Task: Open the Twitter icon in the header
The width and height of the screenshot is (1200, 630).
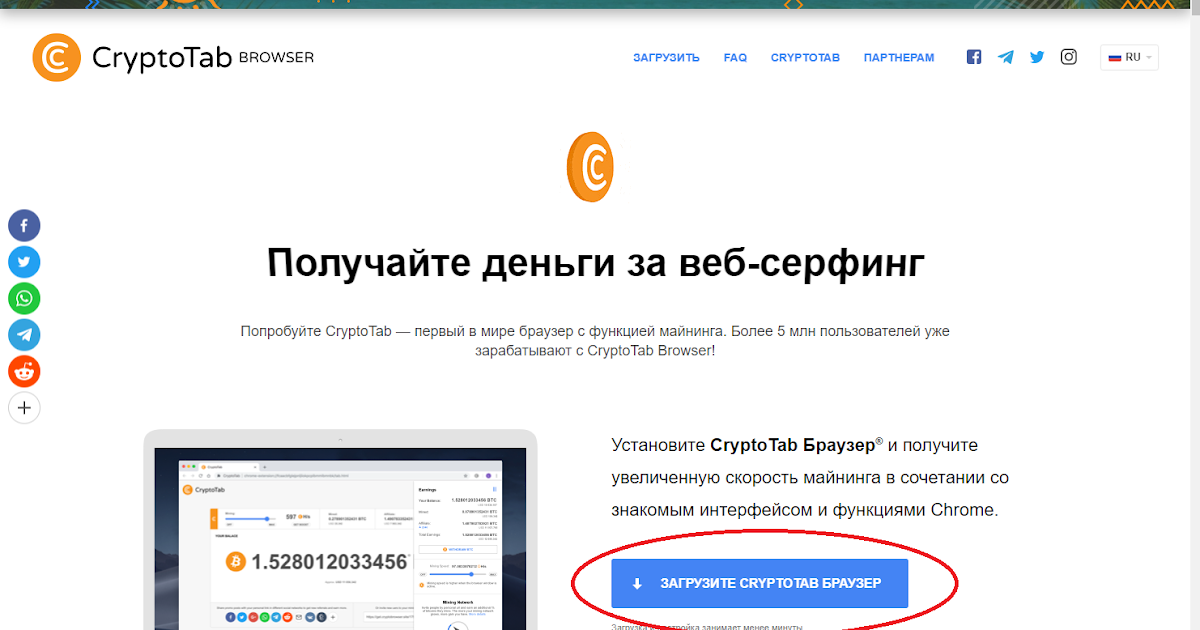Action: pyautogui.click(x=1037, y=57)
